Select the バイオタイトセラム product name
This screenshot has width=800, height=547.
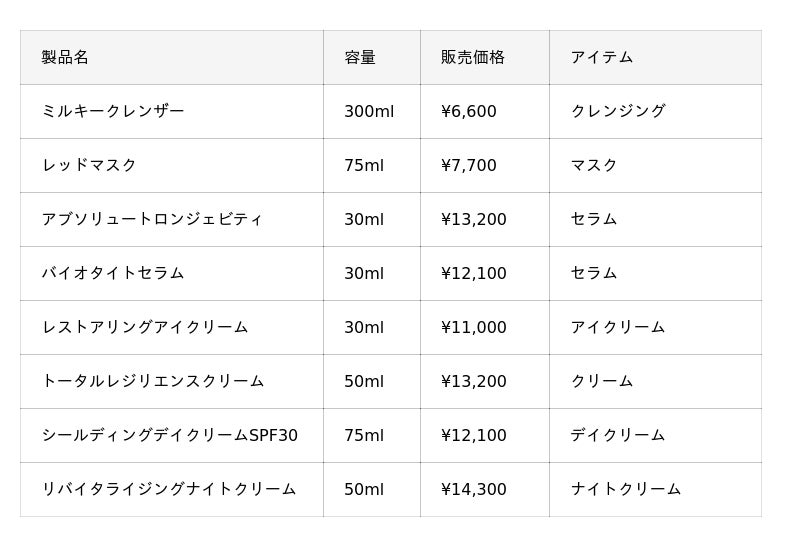(113, 274)
